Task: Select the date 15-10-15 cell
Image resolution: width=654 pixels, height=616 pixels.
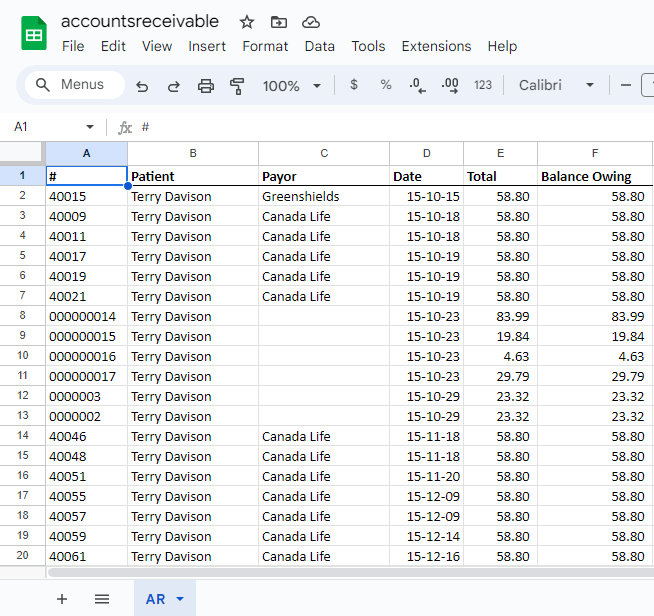Action: click(426, 196)
